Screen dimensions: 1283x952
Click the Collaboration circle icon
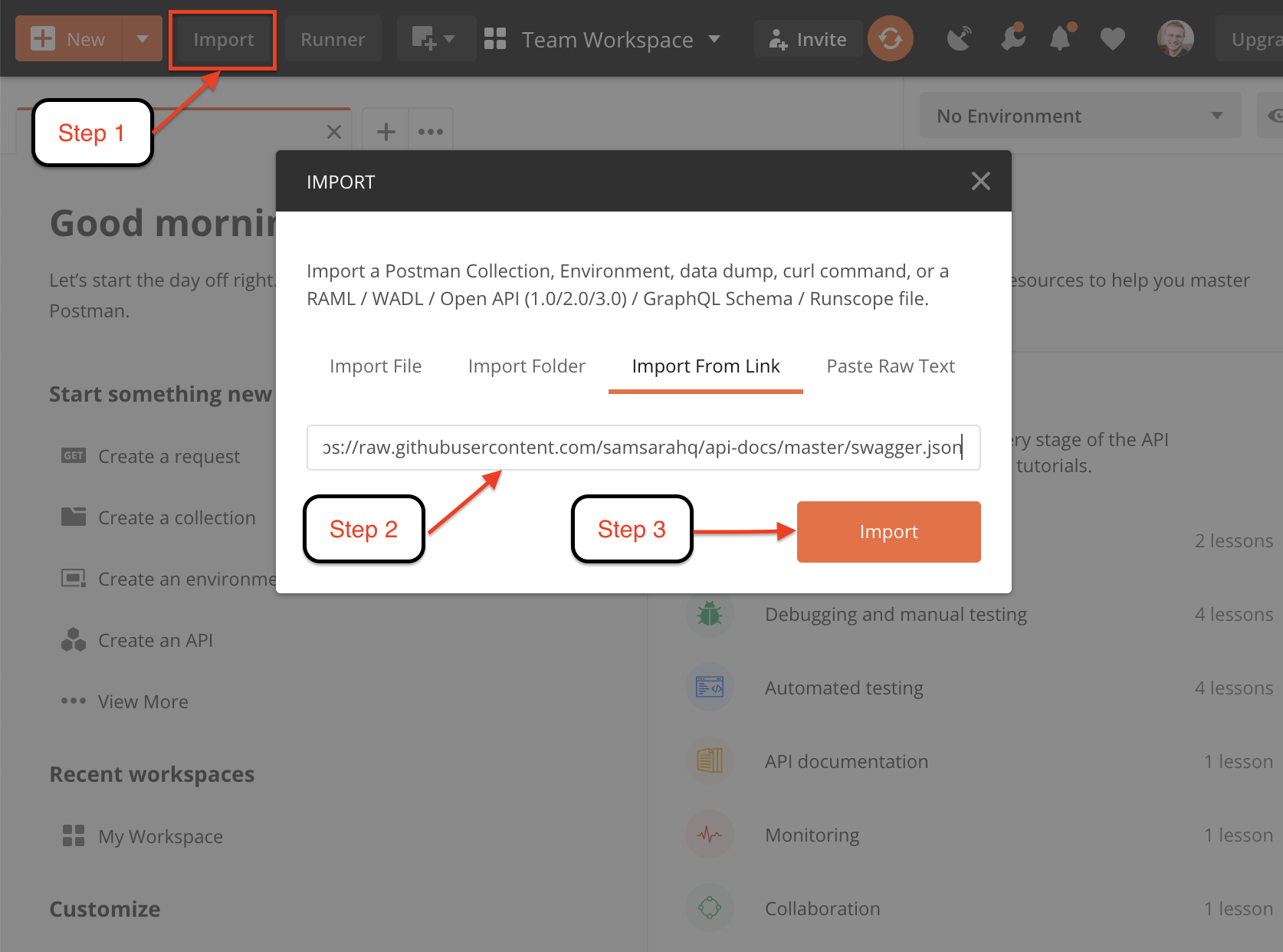[710, 908]
